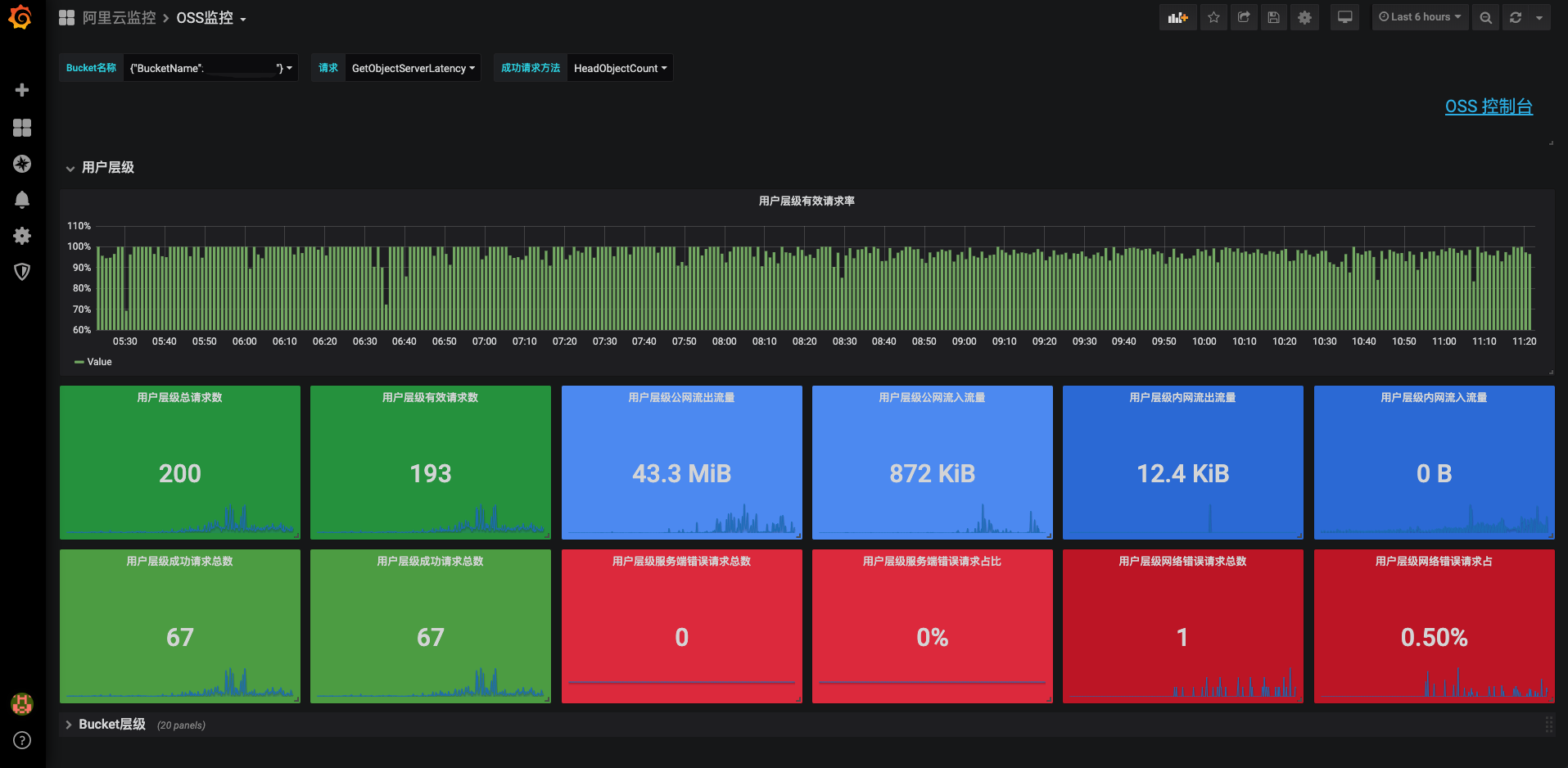This screenshot has width=1568, height=768.
Task: Click the 872 KiB inbound traffic value
Action: click(933, 473)
